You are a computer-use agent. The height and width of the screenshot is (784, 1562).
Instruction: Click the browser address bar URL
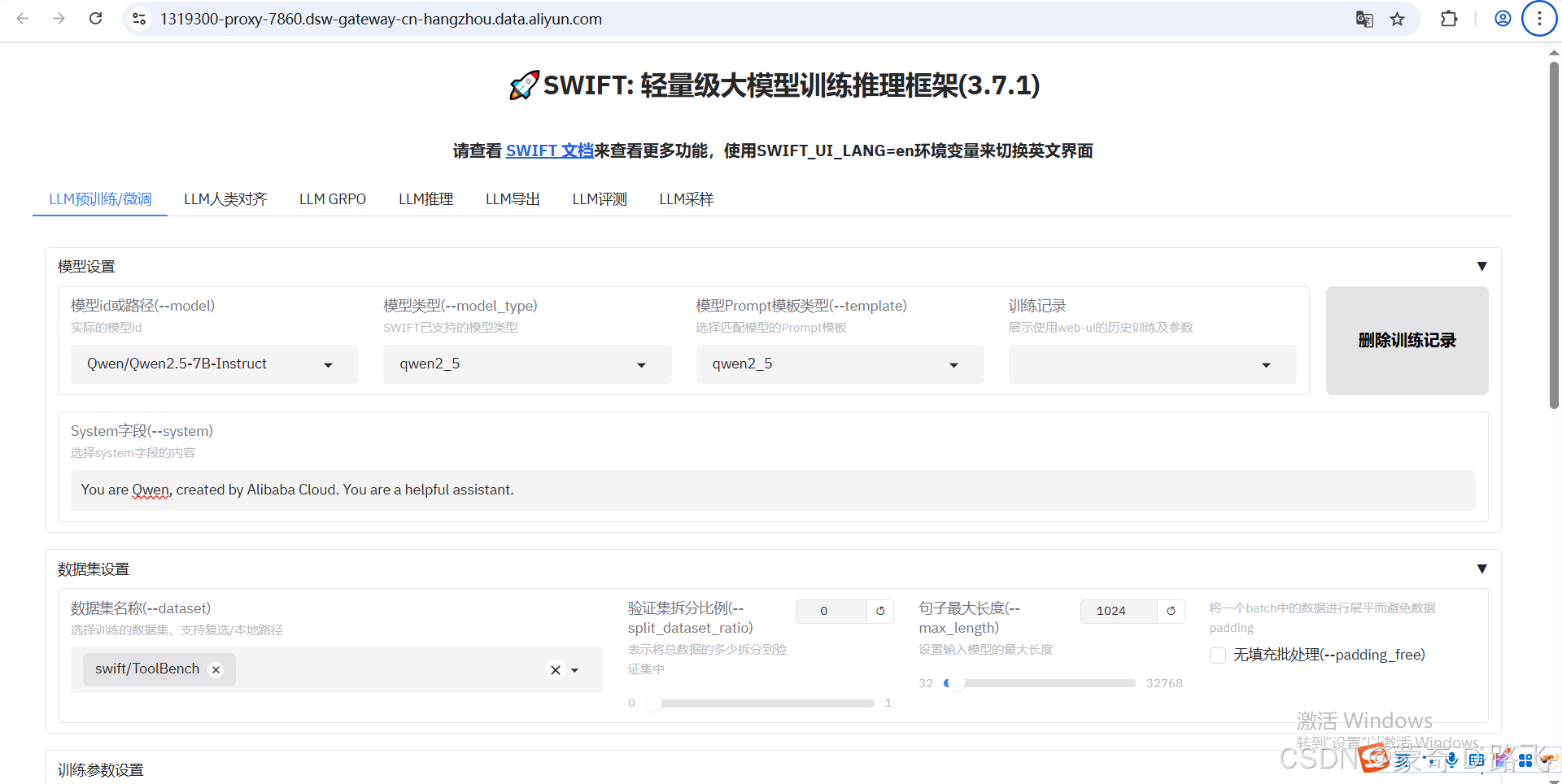pyautogui.click(x=381, y=19)
